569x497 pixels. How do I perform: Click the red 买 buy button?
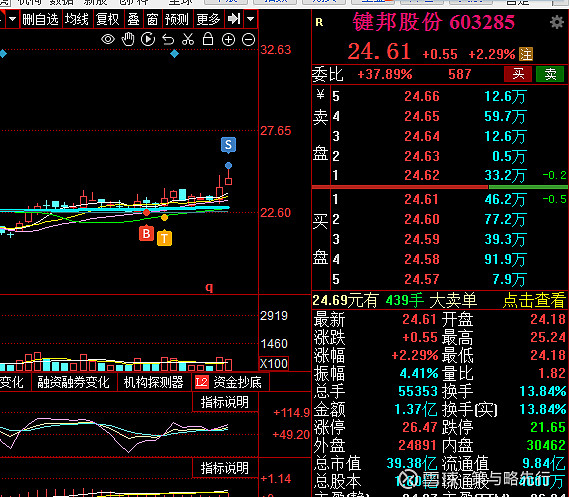518,74
